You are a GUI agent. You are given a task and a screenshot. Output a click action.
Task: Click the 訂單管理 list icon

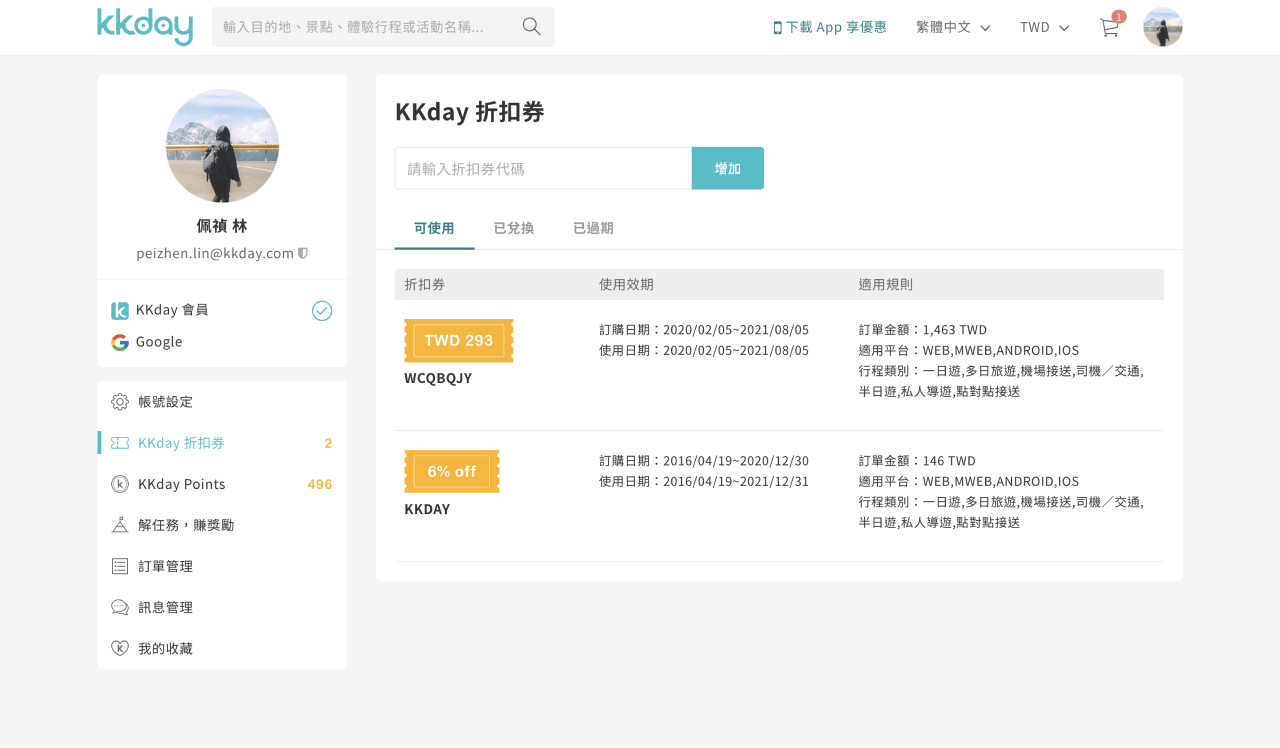pos(120,566)
